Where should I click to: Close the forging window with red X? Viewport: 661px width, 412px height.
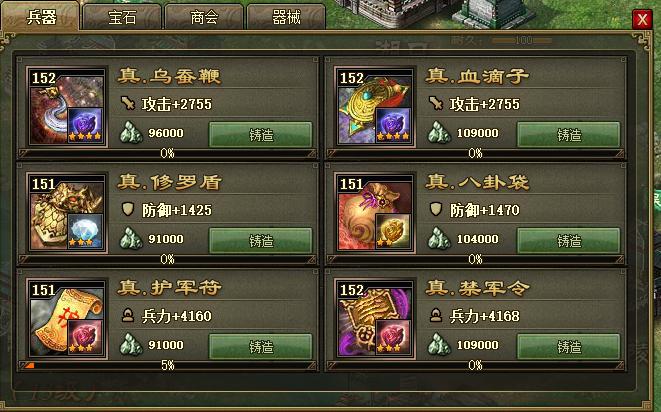pos(642,19)
